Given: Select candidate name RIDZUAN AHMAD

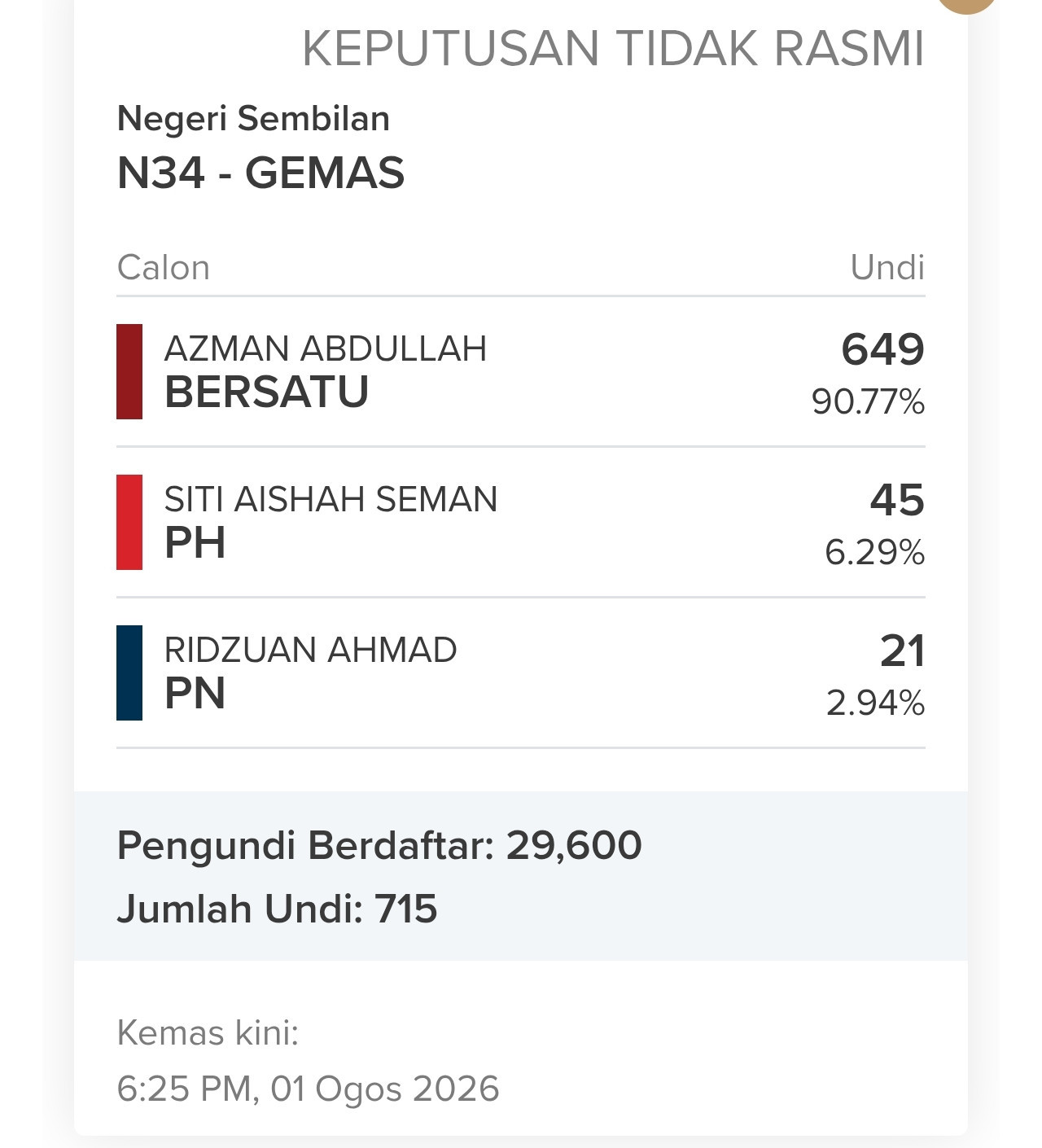Looking at the screenshot, I should tap(310, 650).
